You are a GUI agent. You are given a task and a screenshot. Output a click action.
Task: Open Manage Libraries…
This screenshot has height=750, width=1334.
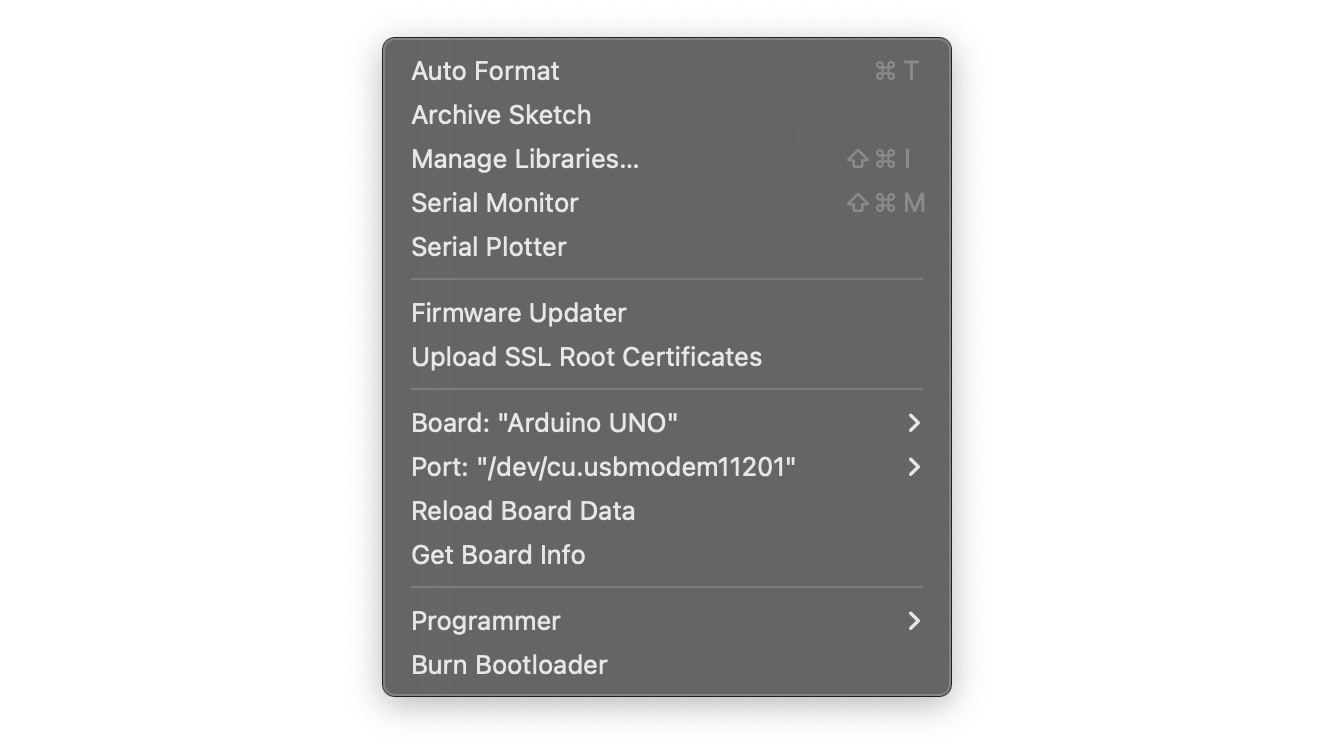pos(525,159)
